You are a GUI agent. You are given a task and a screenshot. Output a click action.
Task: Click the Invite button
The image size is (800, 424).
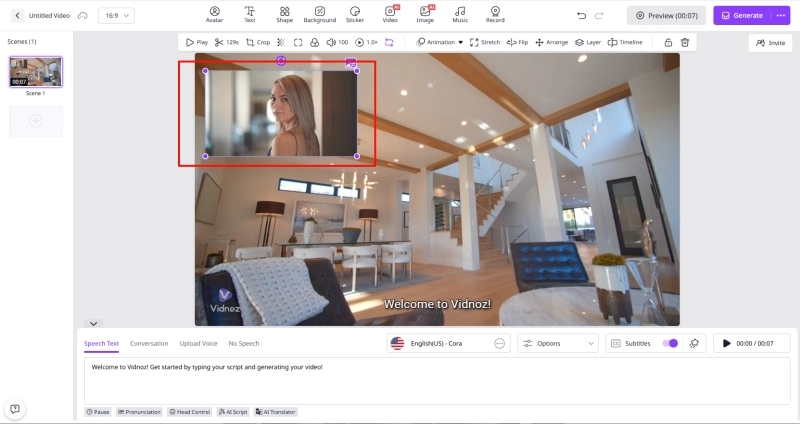tap(770, 43)
